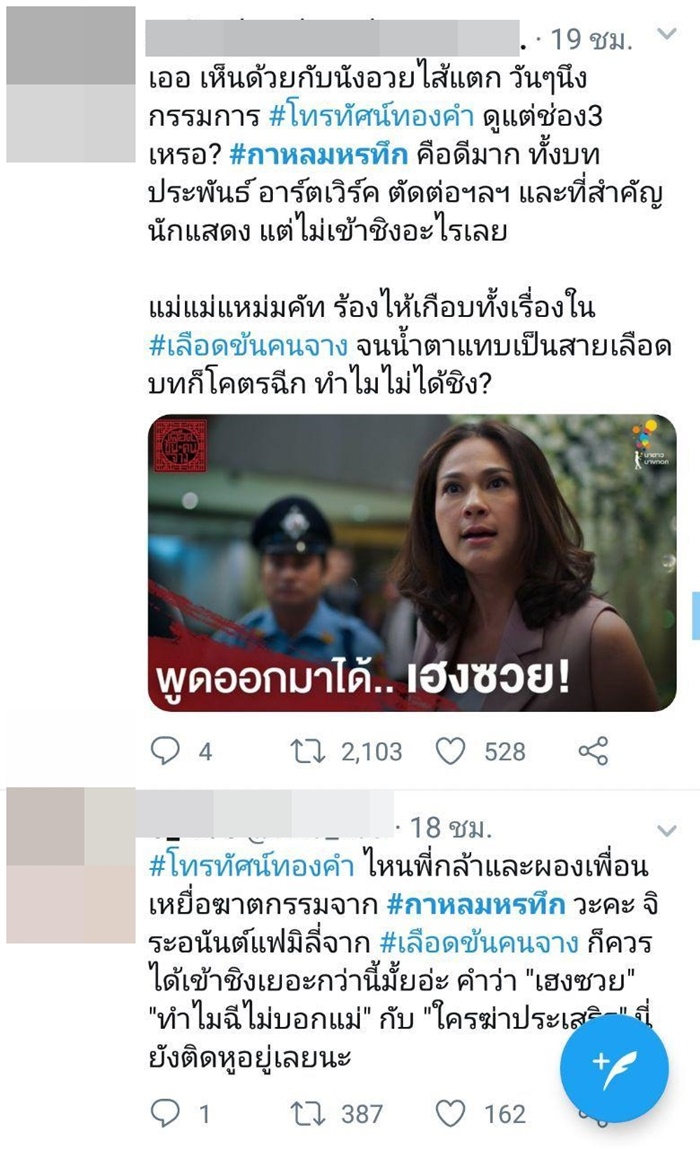Open hashtag #โทรทัศน์ทองคำ in the second tweet
This screenshot has height=1149, width=700.
click(252, 866)
